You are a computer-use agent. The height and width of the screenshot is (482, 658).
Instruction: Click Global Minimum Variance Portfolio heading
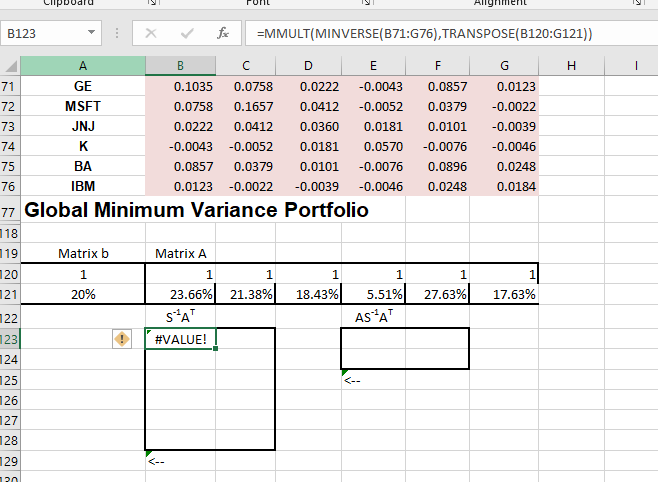tap(196, 210)
